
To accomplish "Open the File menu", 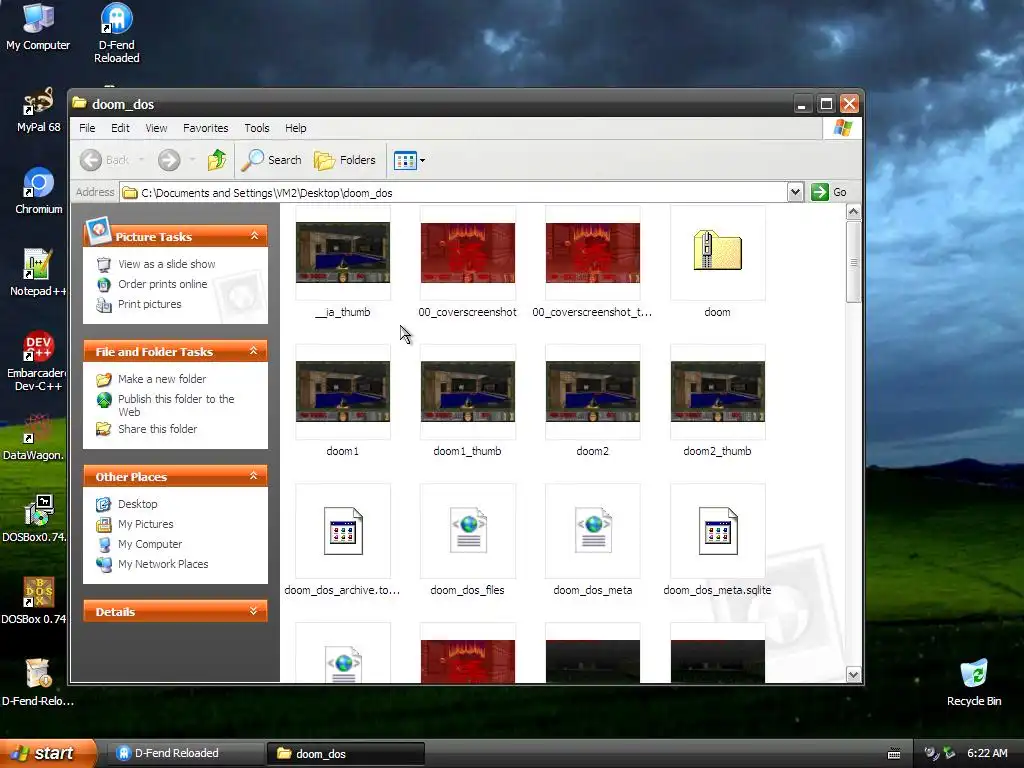I will 87,128.
